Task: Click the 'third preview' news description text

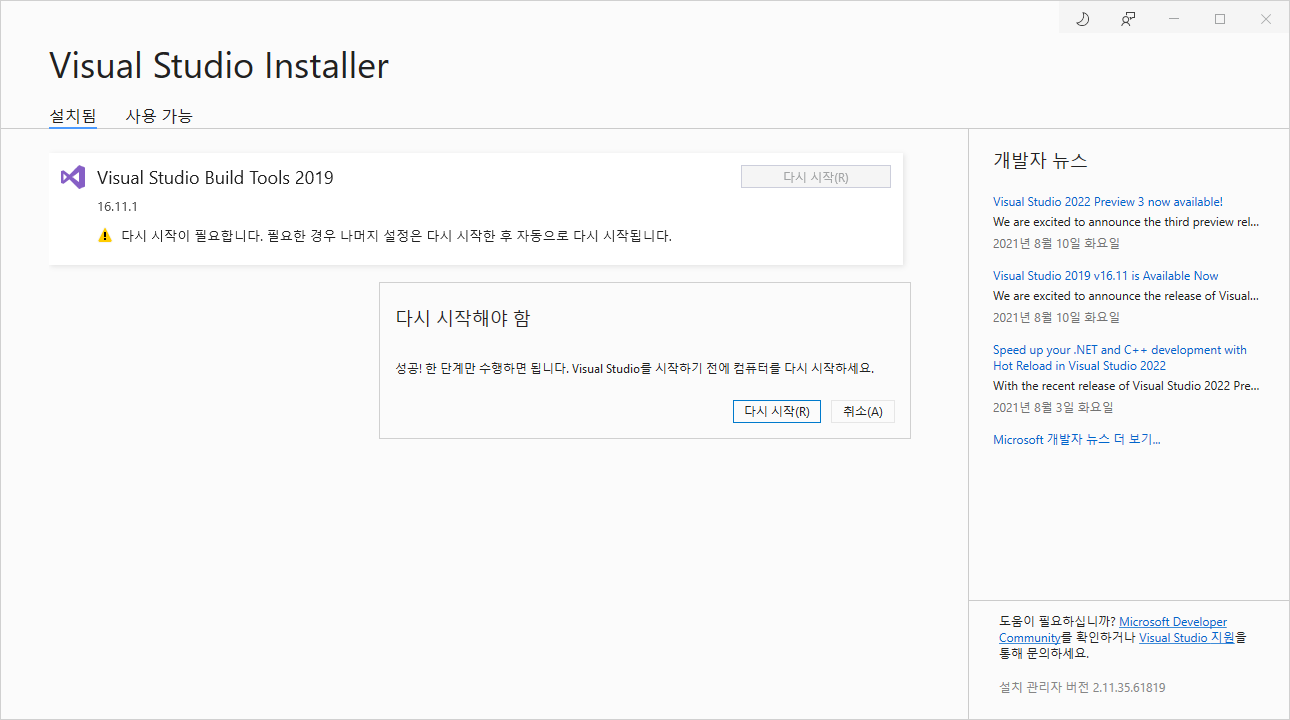Action: coord(1126,222)
